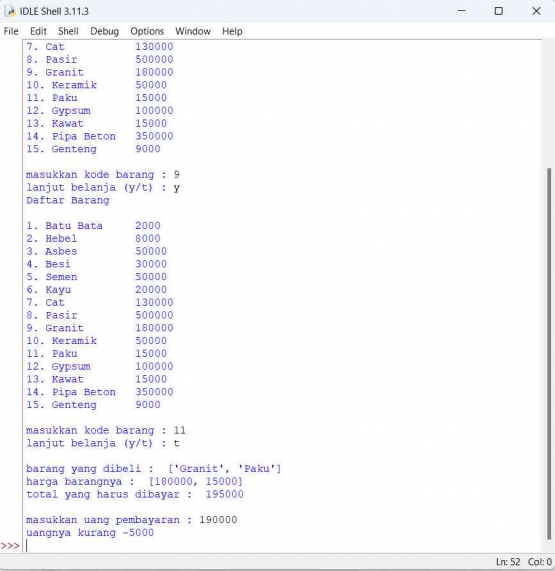Open the Window menu

[193, 31]
